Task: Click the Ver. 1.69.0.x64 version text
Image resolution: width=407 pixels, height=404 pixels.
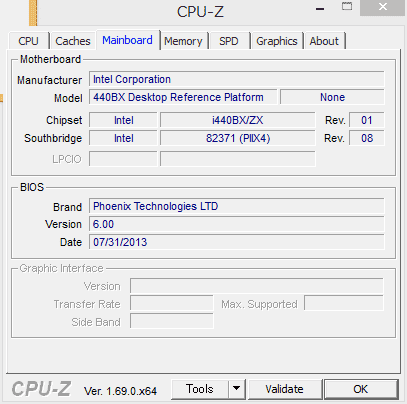Action: pyautogui.click(x=120, y=391)
